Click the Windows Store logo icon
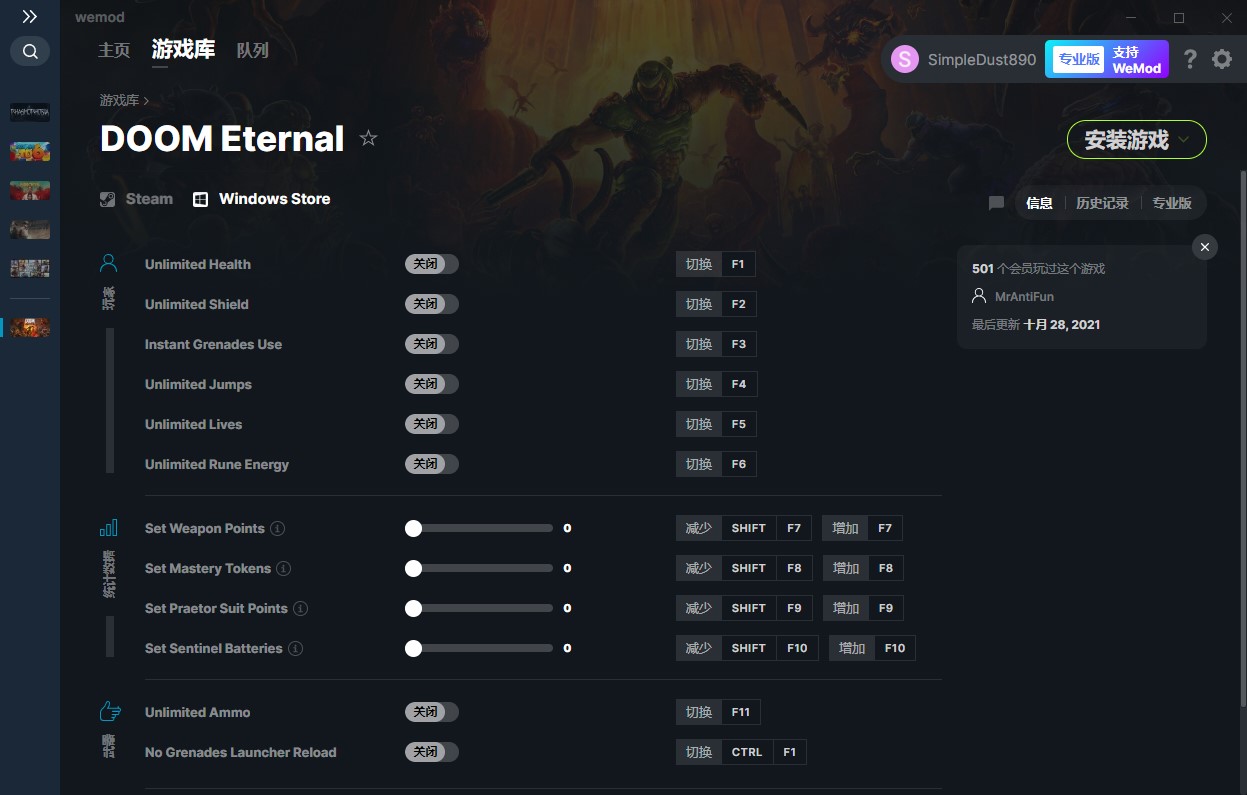 (x=200, y=199)
